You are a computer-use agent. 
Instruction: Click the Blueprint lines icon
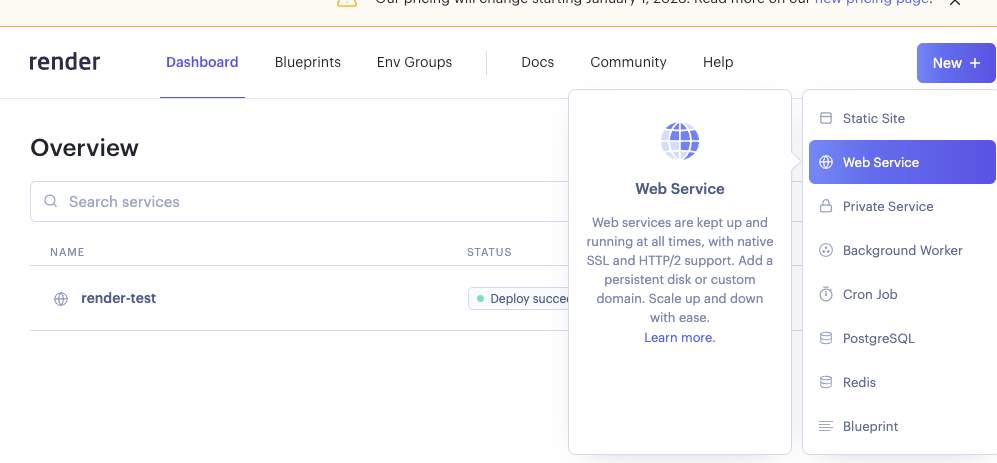coord(826,426)
